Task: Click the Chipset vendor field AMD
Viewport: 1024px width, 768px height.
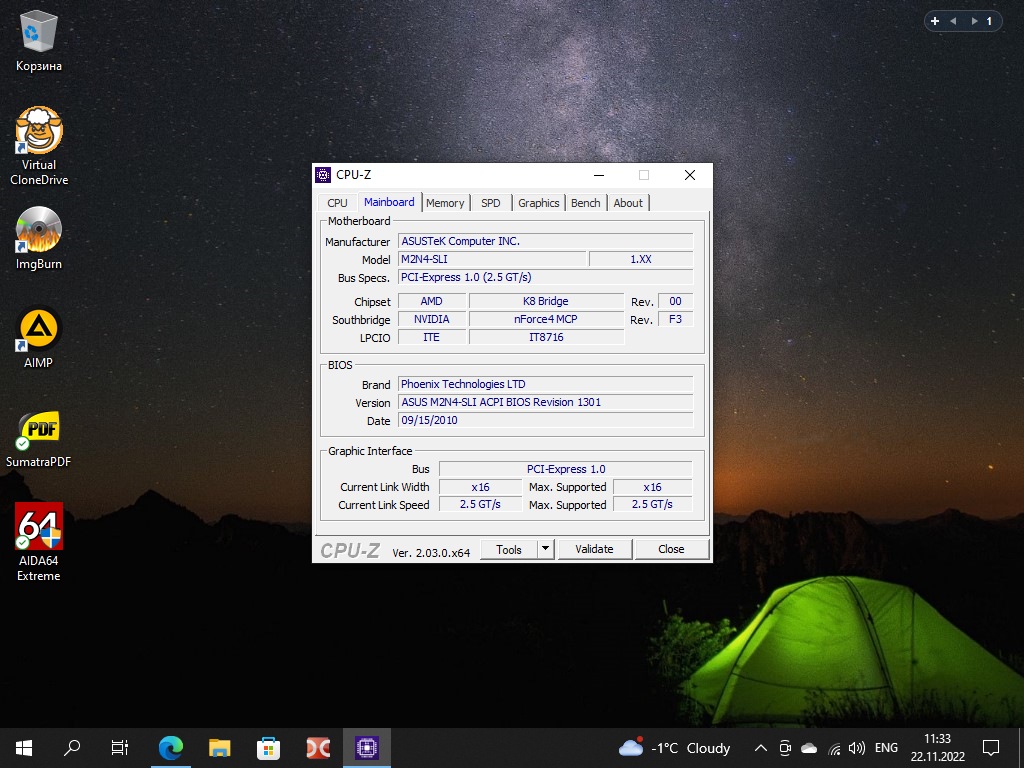Action: point(432,301)
